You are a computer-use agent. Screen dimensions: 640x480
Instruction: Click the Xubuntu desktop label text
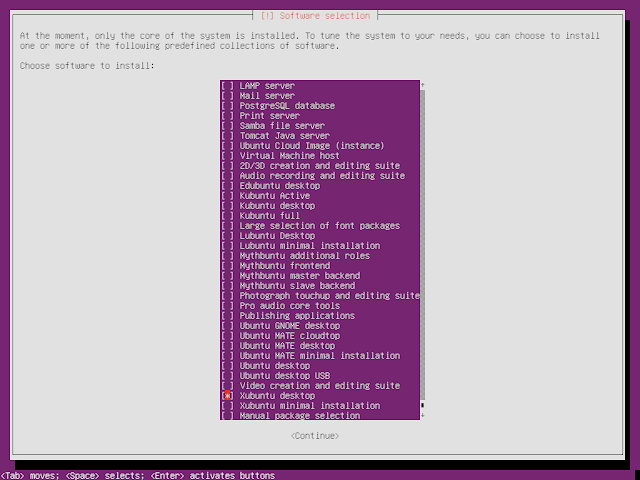pyautogui.click(x=277, y=396)
